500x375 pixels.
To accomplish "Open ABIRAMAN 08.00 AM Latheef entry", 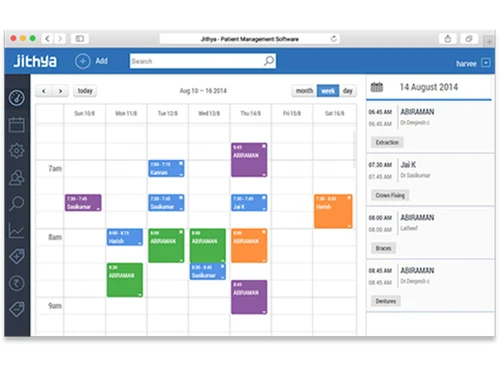I will click(430, 233).
